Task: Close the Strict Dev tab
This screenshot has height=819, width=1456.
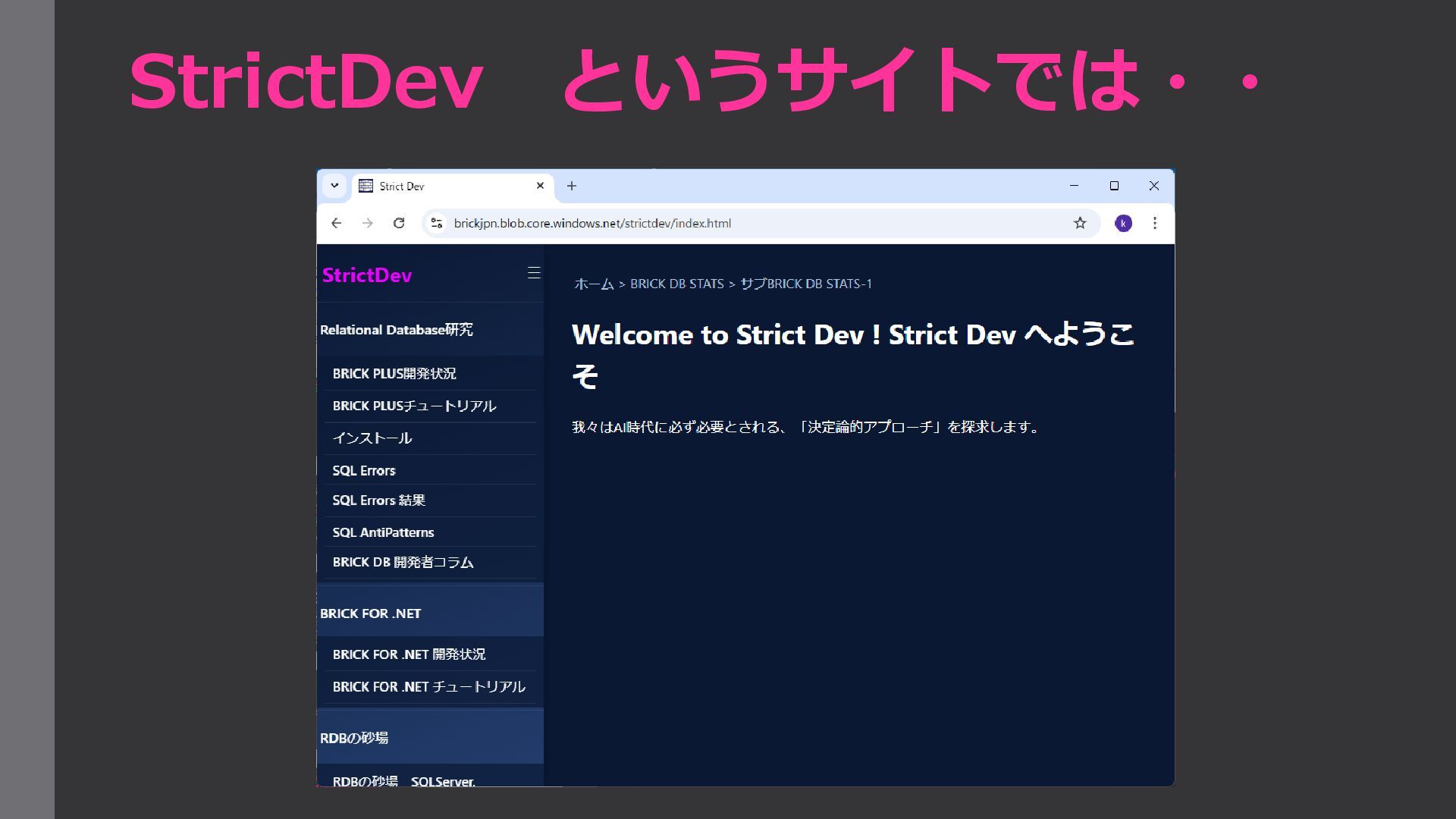Action: pos(540,186)
